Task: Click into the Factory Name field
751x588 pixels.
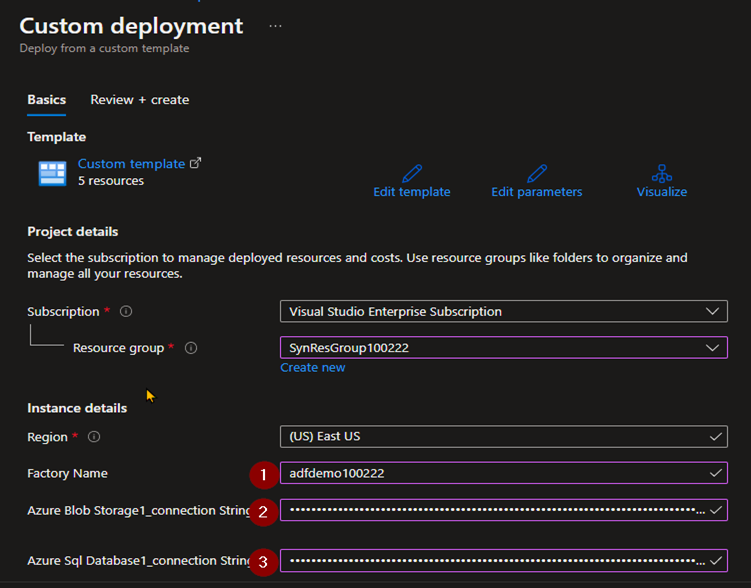Action: point(504,473)
